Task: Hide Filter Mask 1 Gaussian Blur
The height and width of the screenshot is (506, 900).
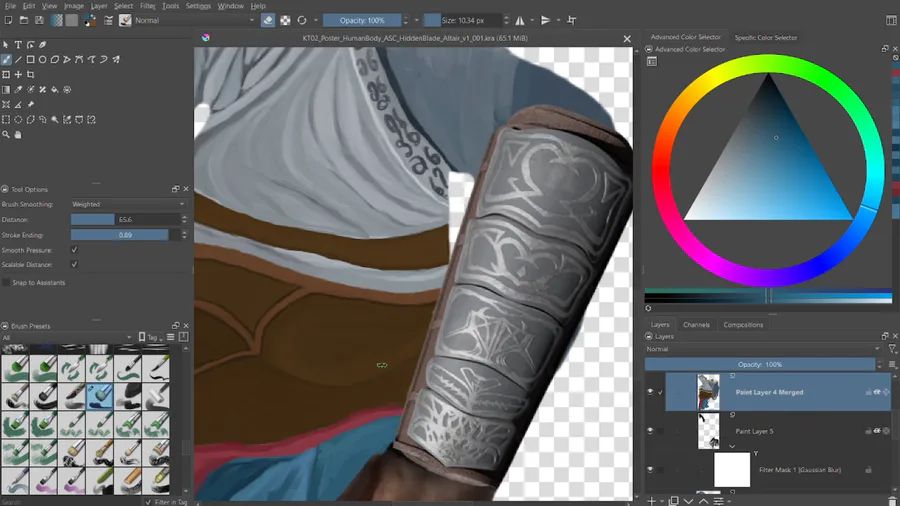Action: pyautogui.click(x=650, y=469)
